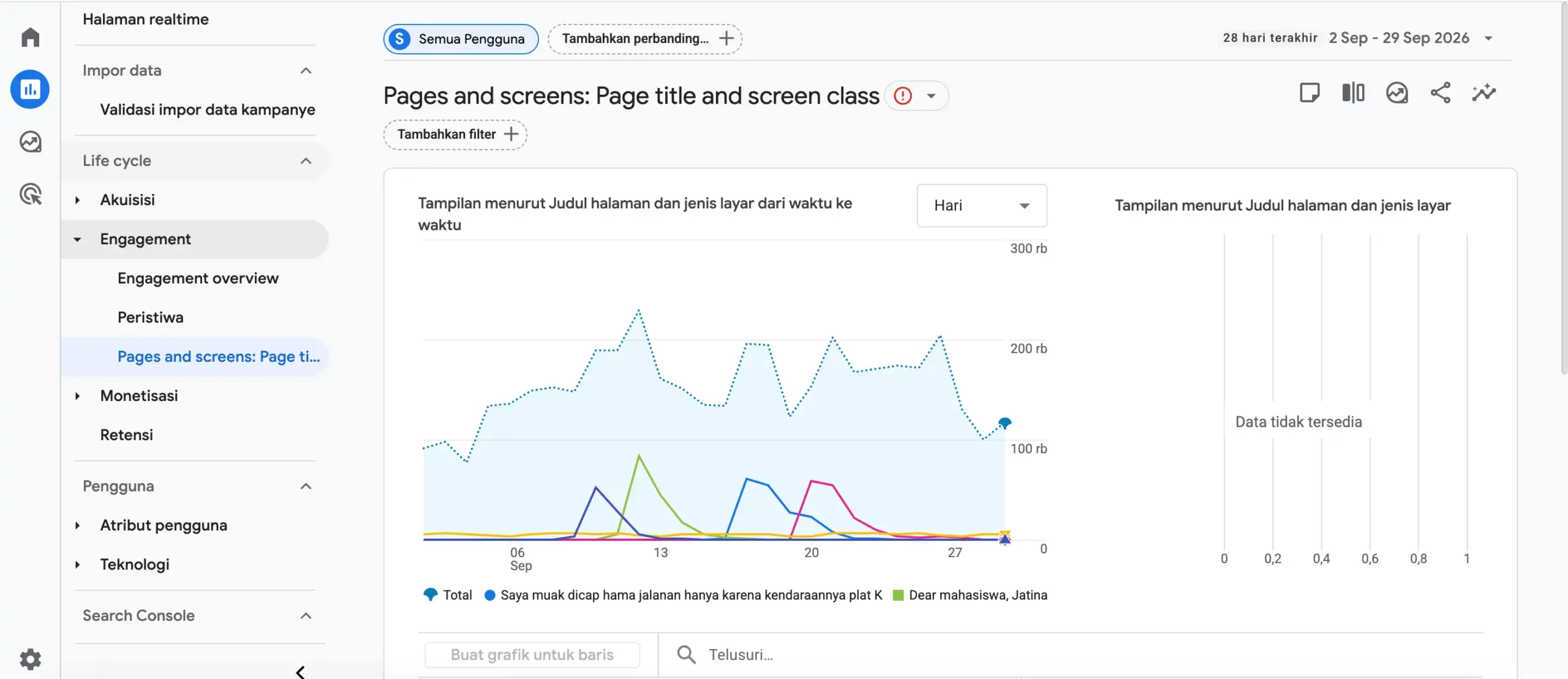Screen dimensions: 1568x679
Task: Click Tambahkan perbanding button
Action: pos(645,39)
